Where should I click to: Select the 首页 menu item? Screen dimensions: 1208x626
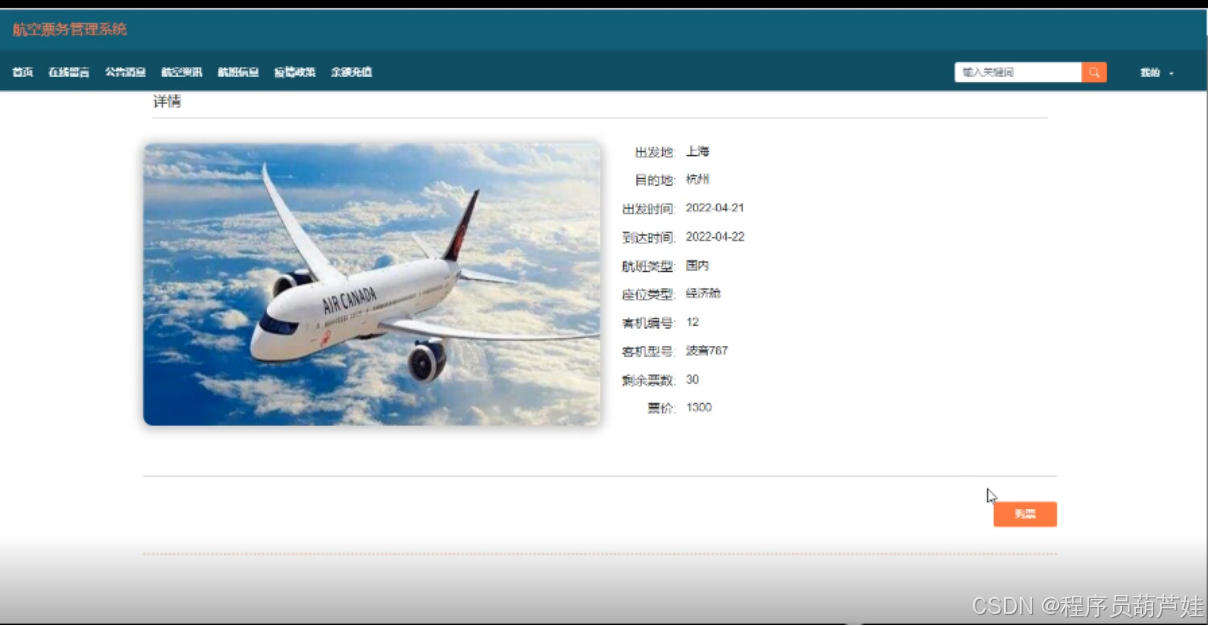pyautogui.click(x=21, y=71)
